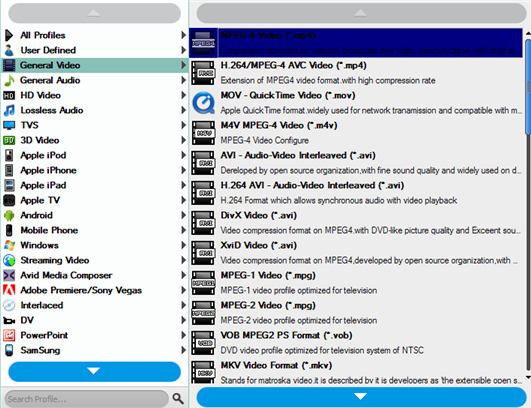Expand the Android submenu arrow
This screenshot has width=531, height=408.
pos(183,215)
